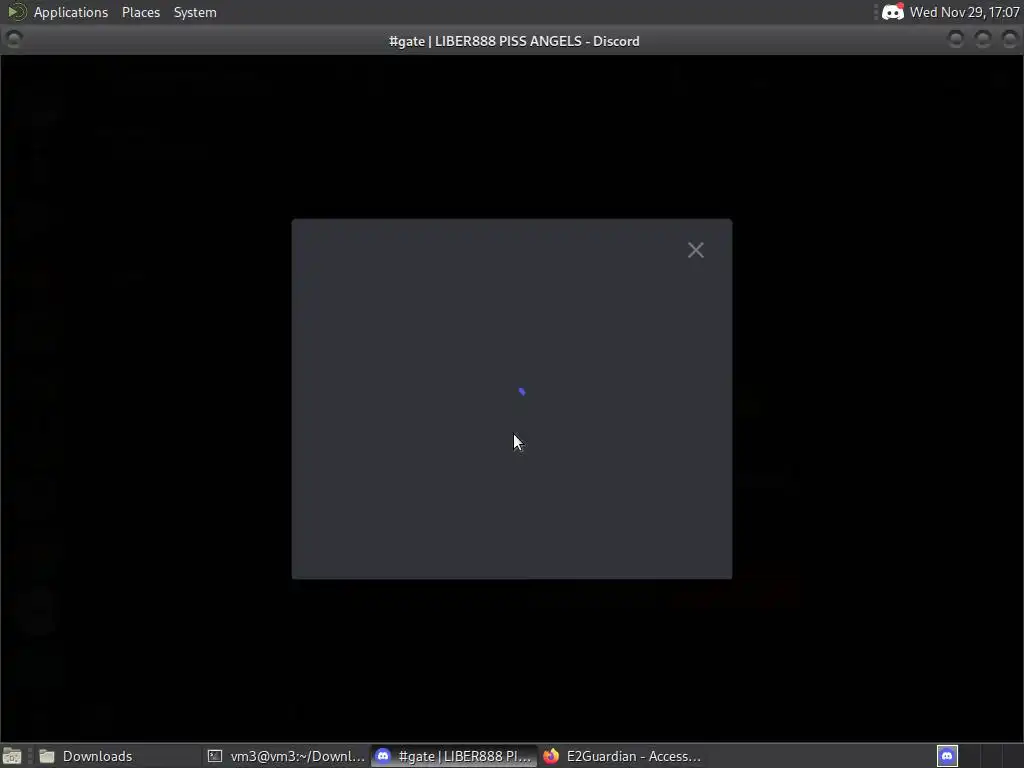The image size is (1024, 768).
Task: Open the System menu
Action: (x=195, y=12)
